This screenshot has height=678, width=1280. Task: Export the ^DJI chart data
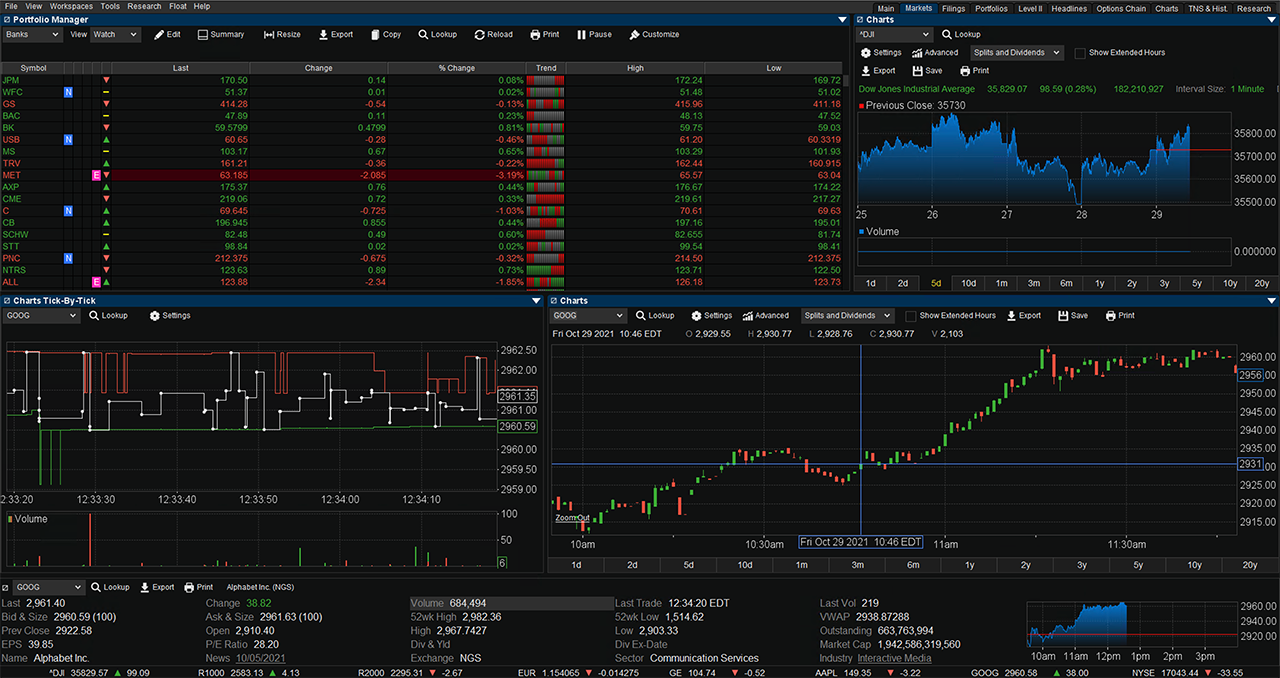click(877, 70)
